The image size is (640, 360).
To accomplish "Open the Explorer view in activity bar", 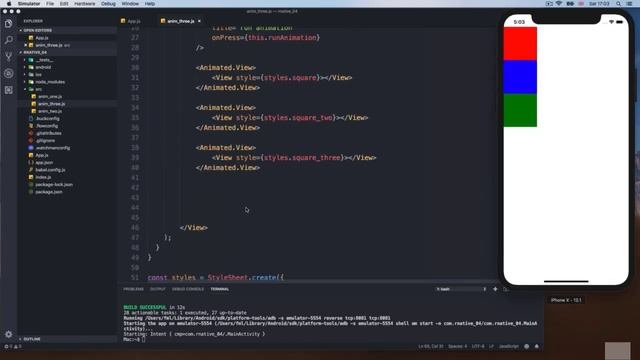I will click(9, 24).
